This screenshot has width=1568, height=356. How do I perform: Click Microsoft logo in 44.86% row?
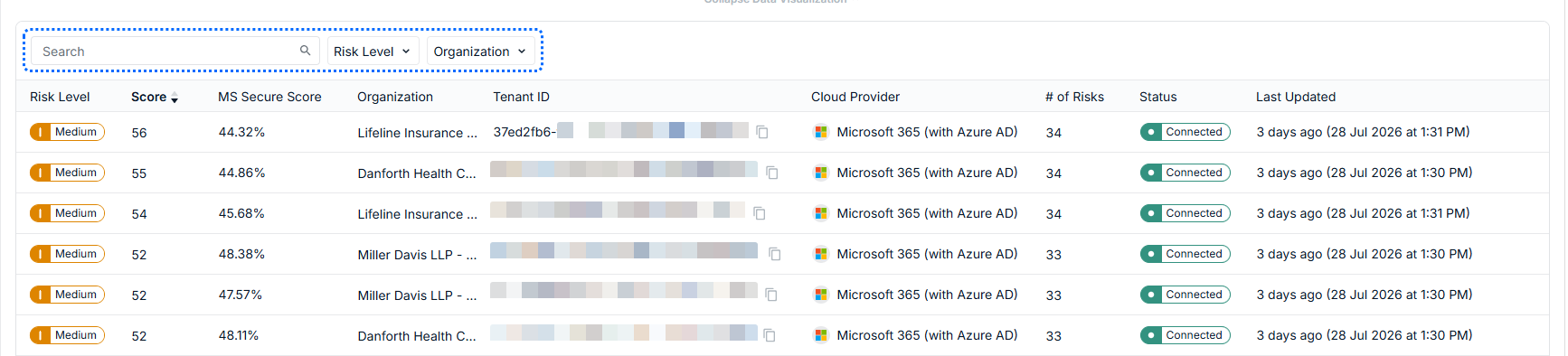coord(821,173)
